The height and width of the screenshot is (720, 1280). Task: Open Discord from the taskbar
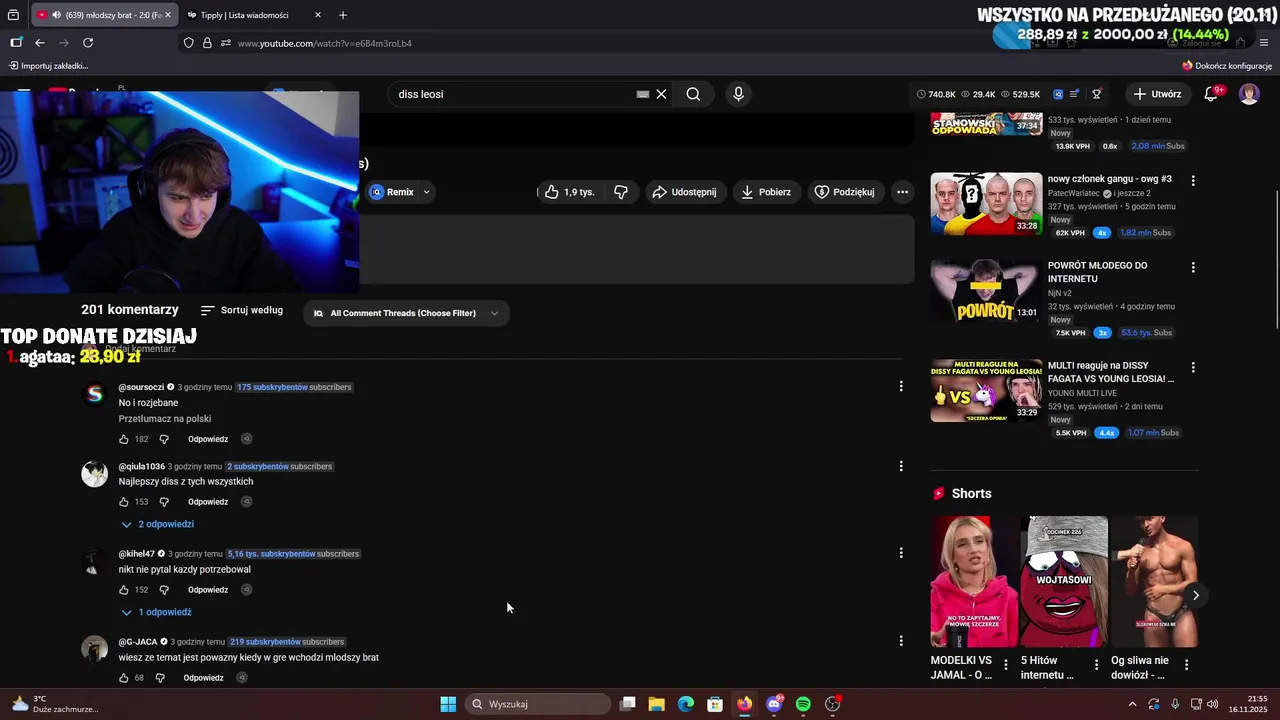(x=774, y=704)
